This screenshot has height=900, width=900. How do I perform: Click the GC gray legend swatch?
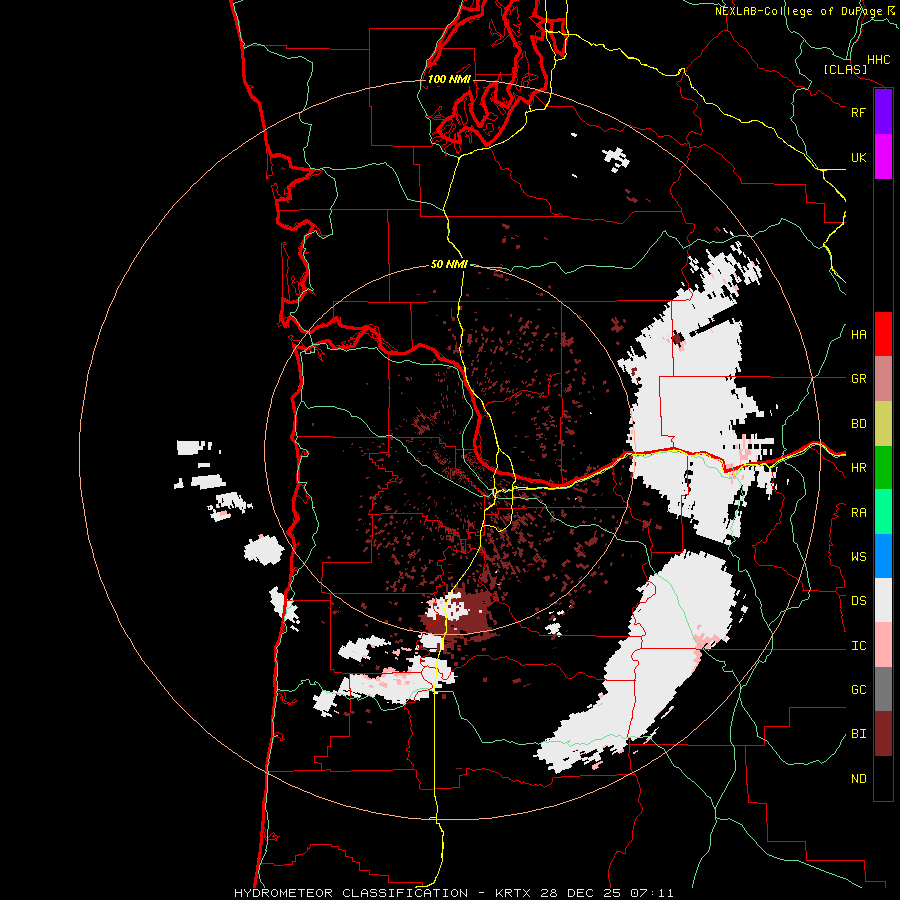pos(883,689)
